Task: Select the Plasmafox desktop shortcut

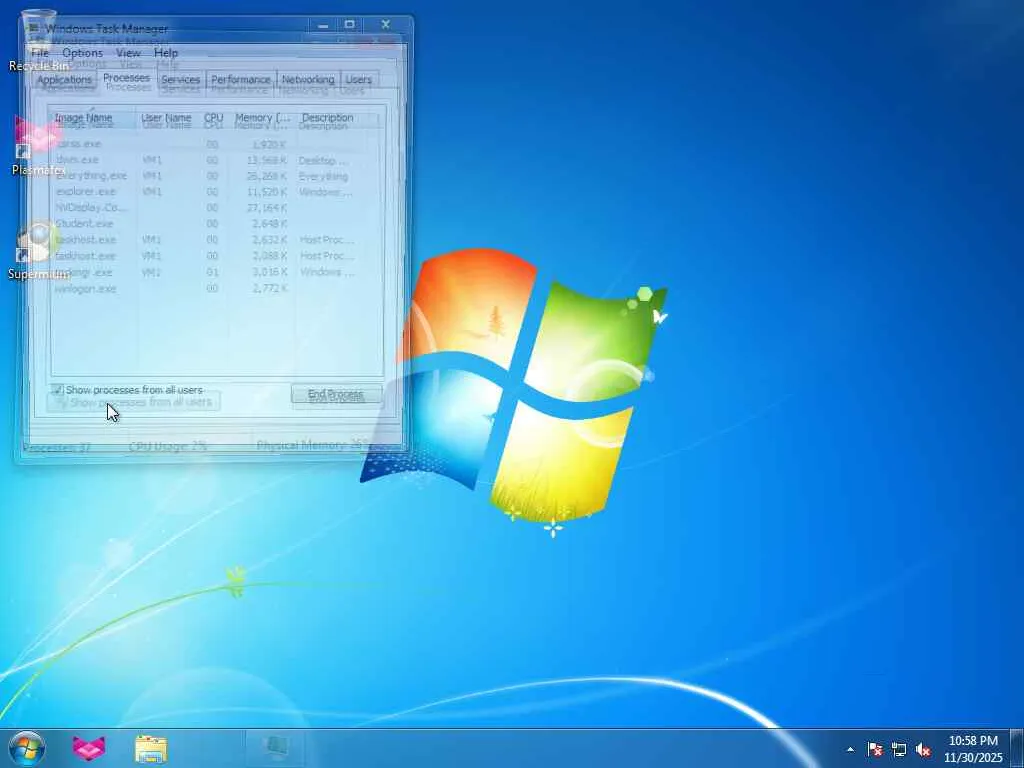Action: [38, 145]
